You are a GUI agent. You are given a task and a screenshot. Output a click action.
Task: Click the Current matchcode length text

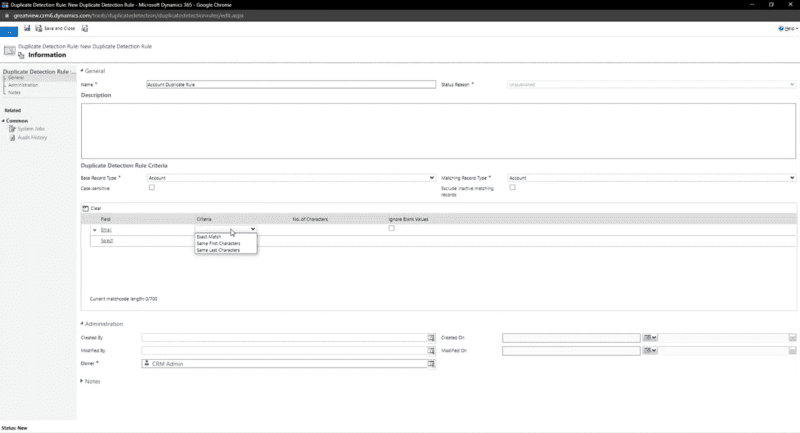tap(123, 299)
